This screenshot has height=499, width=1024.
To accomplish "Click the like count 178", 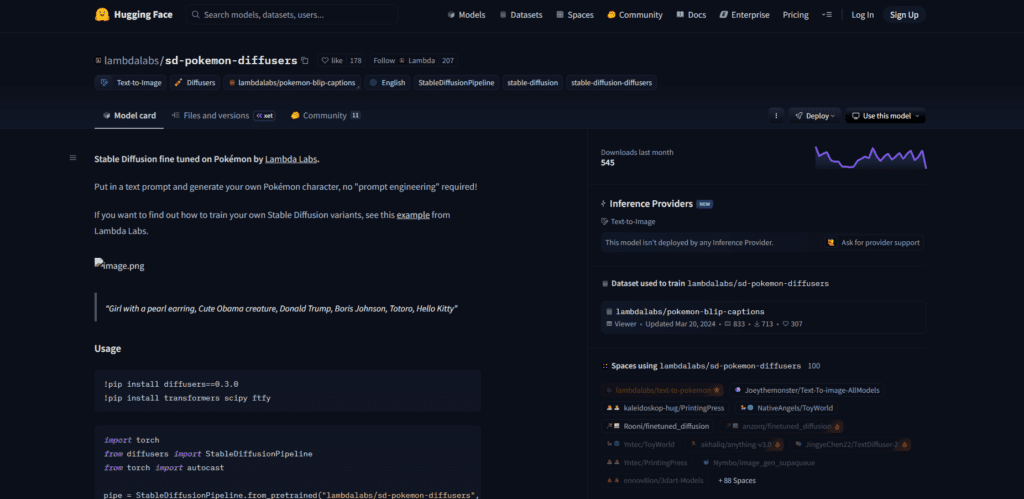I will click(355, 60).
